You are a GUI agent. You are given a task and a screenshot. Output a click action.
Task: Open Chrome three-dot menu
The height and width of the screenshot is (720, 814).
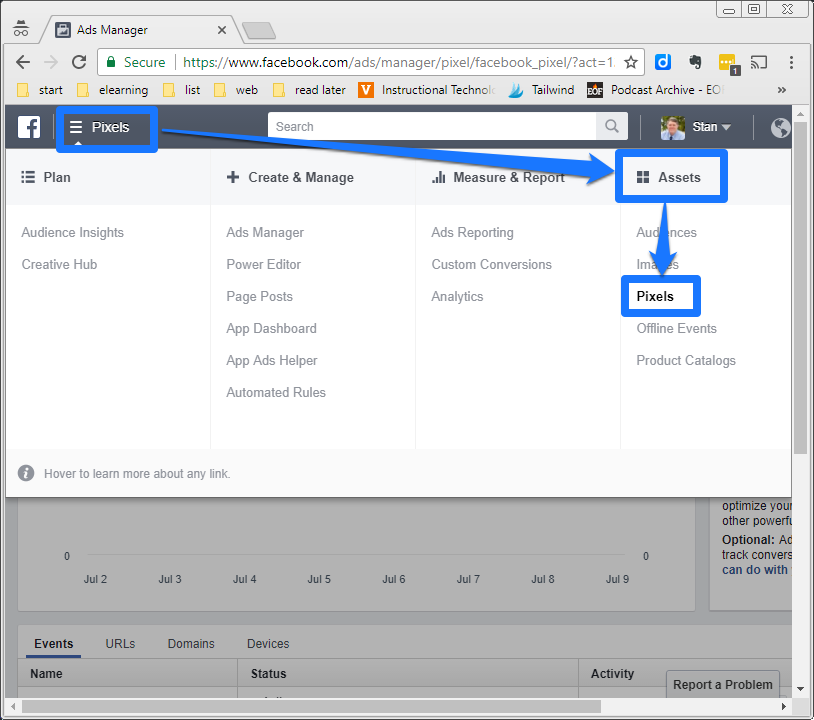[792, 62]
